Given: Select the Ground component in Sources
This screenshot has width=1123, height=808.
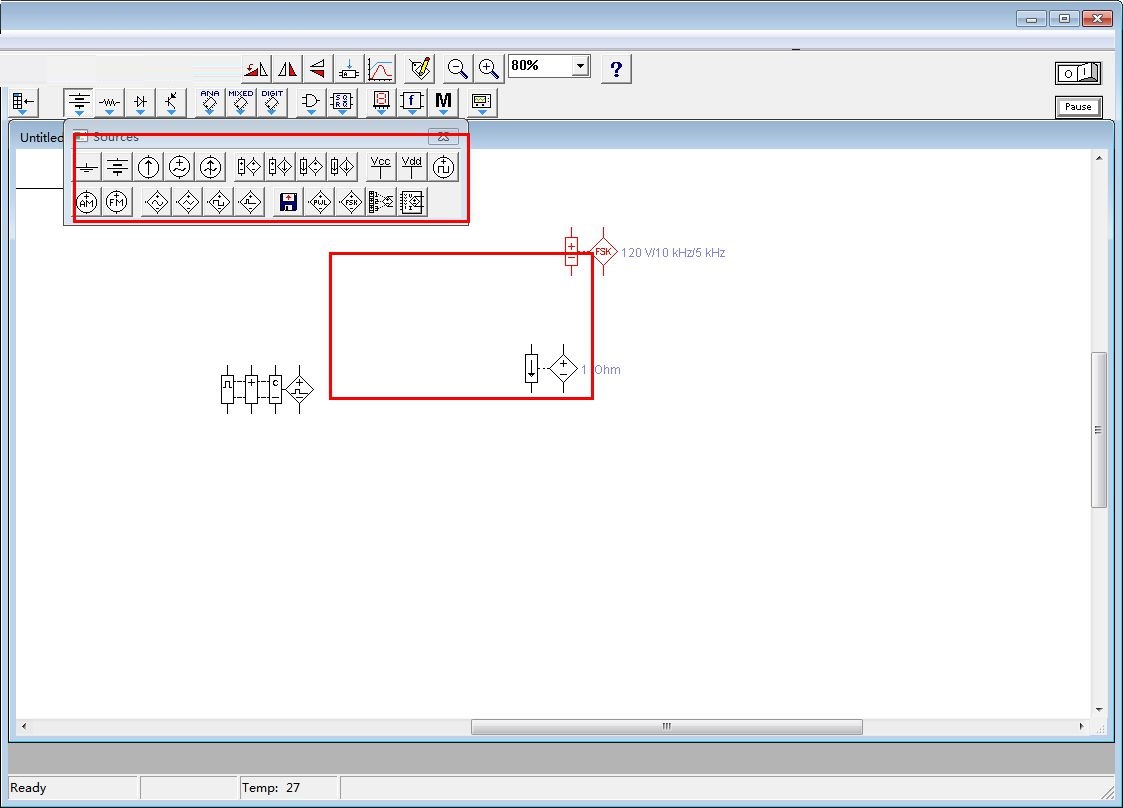Looking at the screenshot, I should (x=88, y=167).
